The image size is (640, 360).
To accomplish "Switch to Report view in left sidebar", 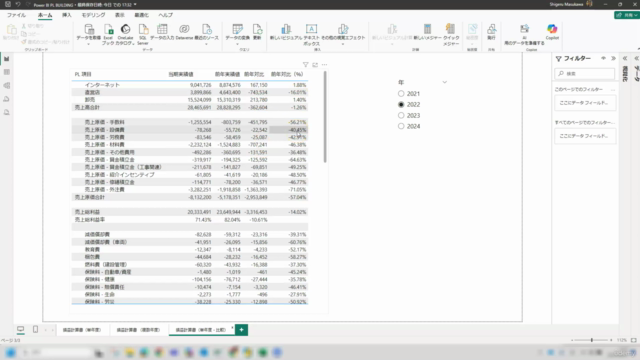I will point(7,59).
